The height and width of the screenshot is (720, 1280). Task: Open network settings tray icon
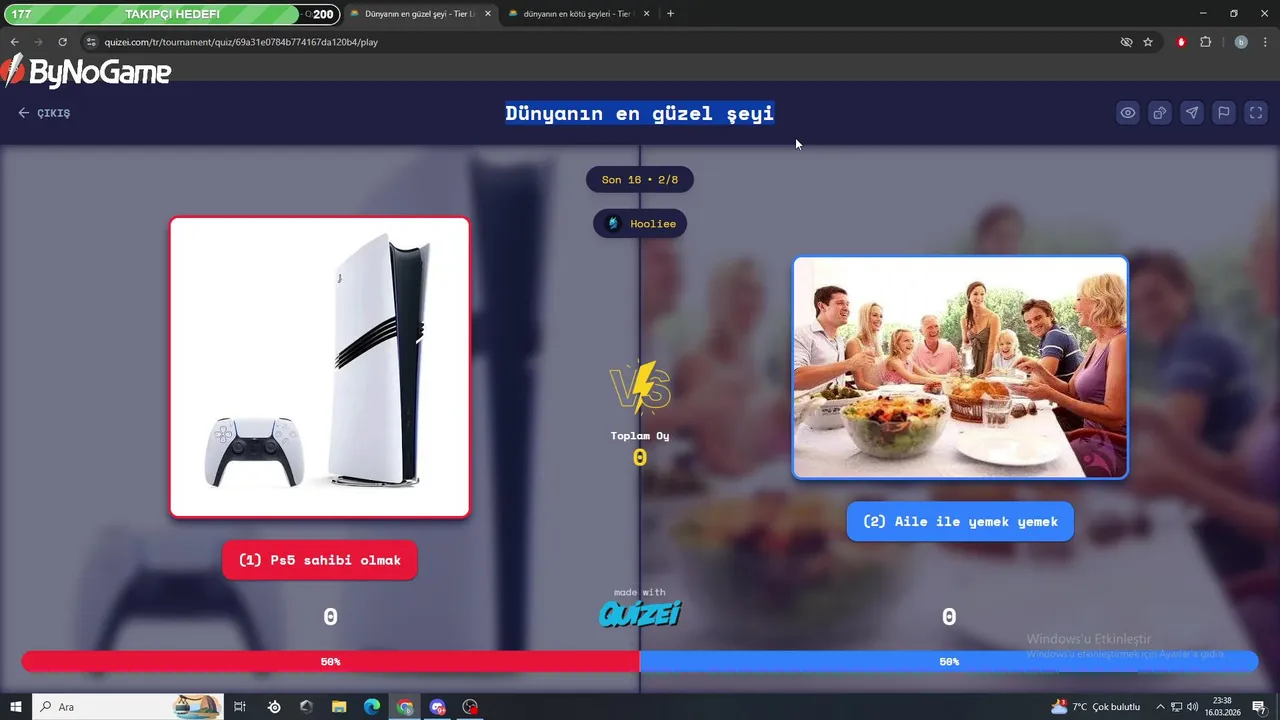tap(1176, 707)
